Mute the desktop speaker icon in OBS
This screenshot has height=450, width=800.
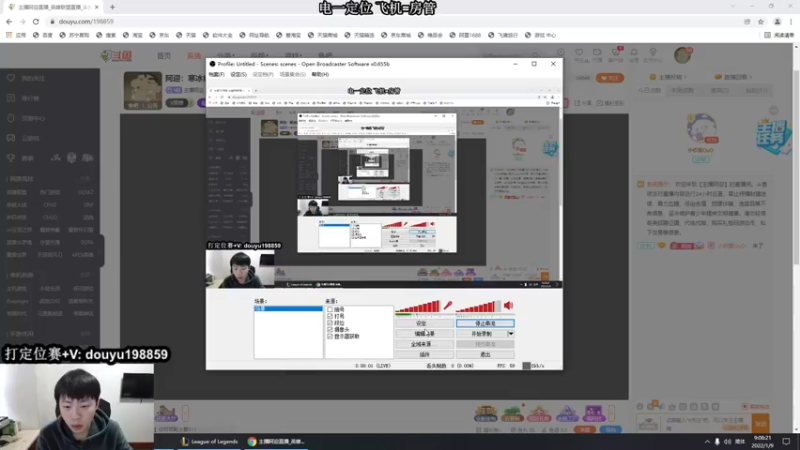click(508, 305)
